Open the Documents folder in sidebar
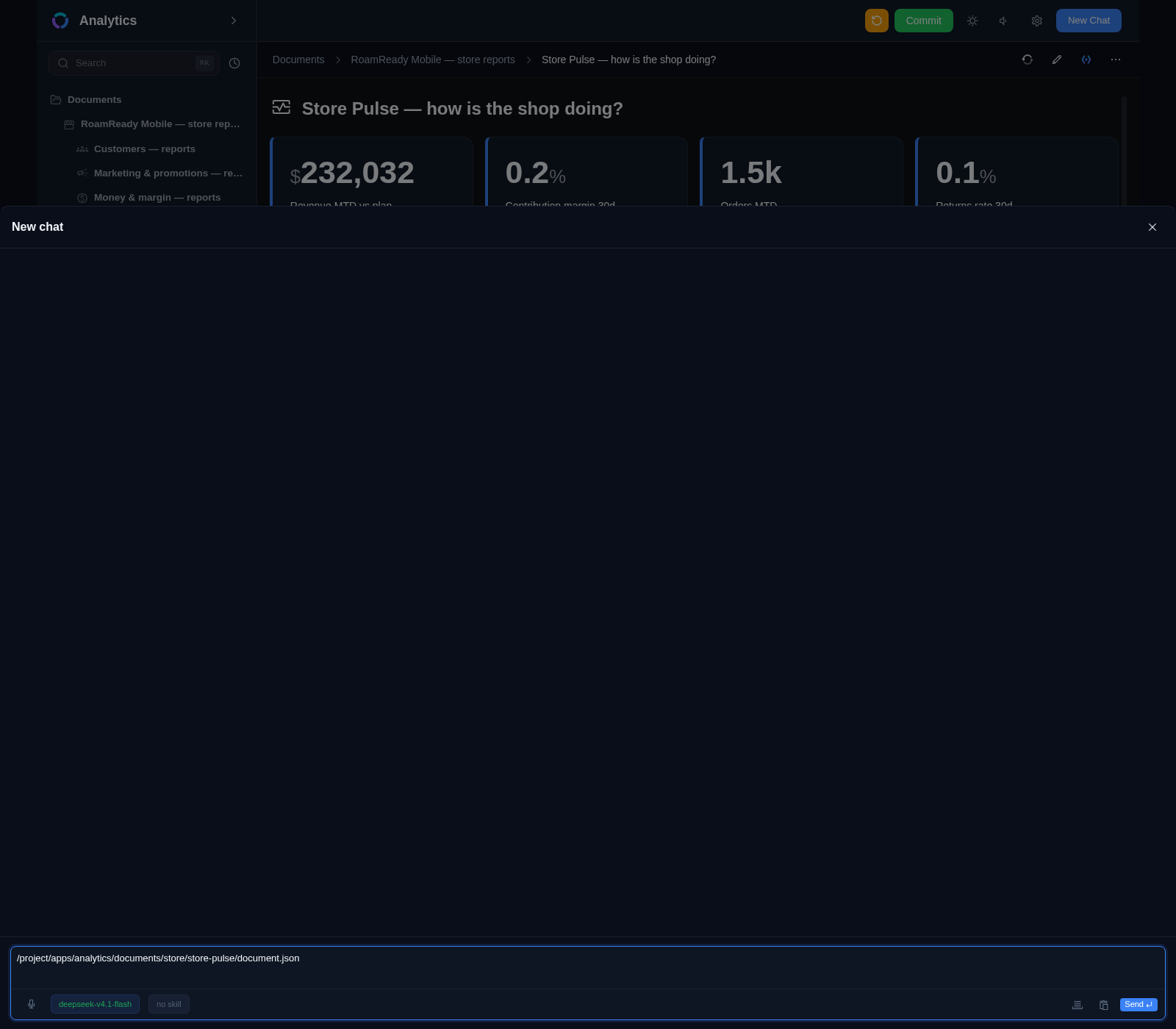1176x1029 pixels. 94,100
